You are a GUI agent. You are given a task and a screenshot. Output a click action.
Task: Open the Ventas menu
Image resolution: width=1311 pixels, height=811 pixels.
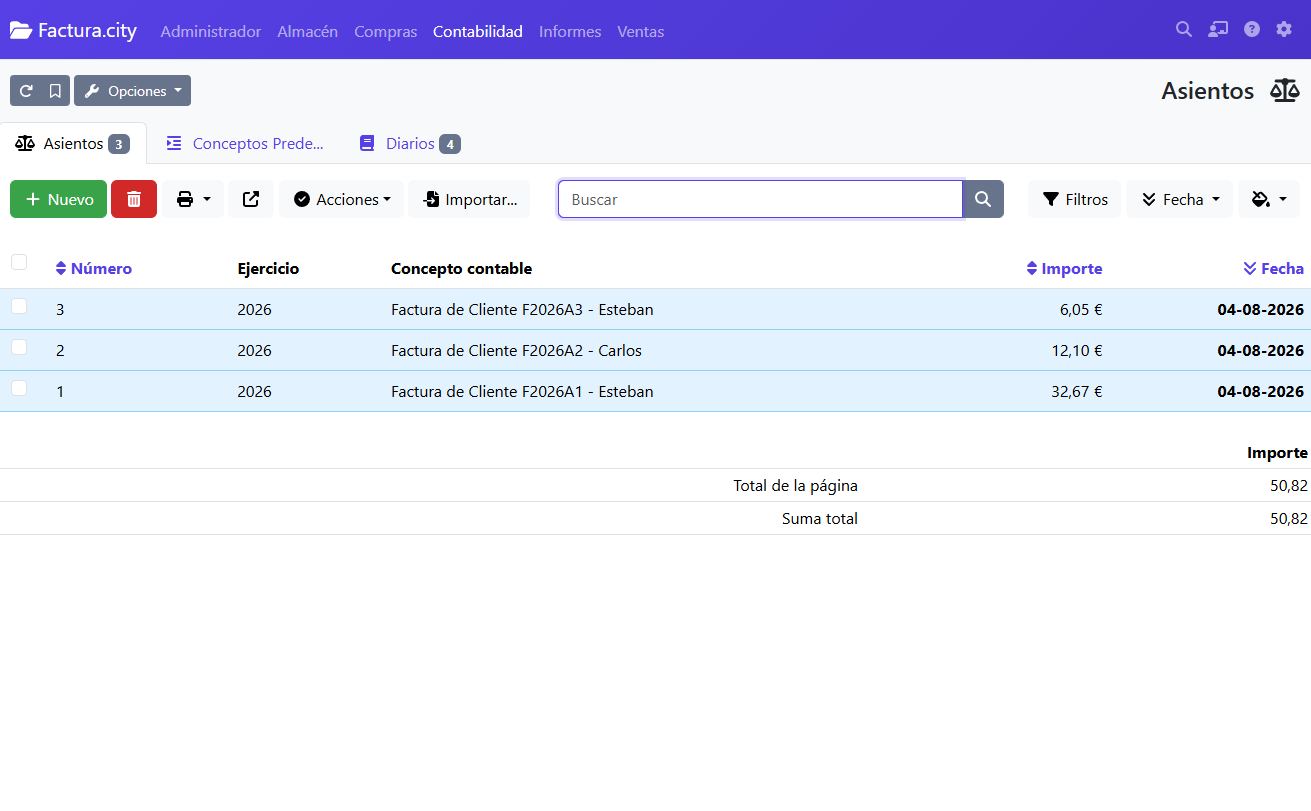point(641,31)
